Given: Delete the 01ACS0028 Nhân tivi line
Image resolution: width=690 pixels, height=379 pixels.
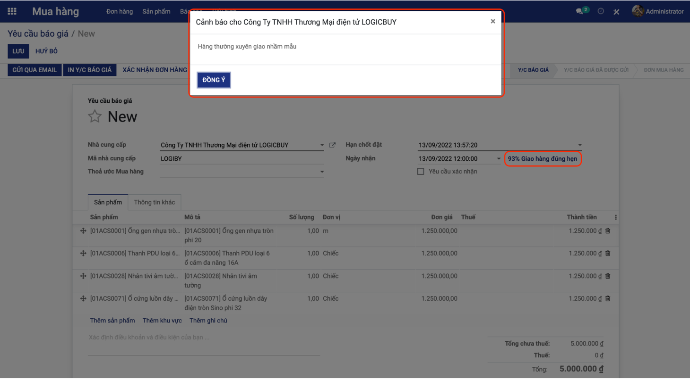Looking at the screenshot, I should click(x=608, y=276).
